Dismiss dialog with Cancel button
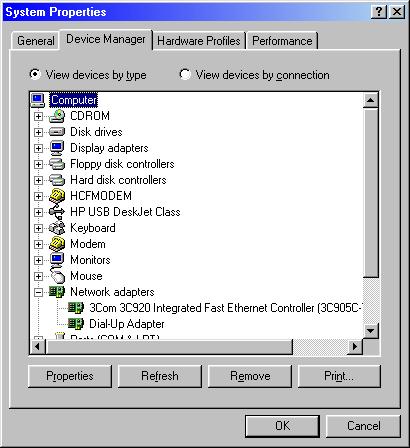This screenshot has height=448, width=410. [363, 426]
